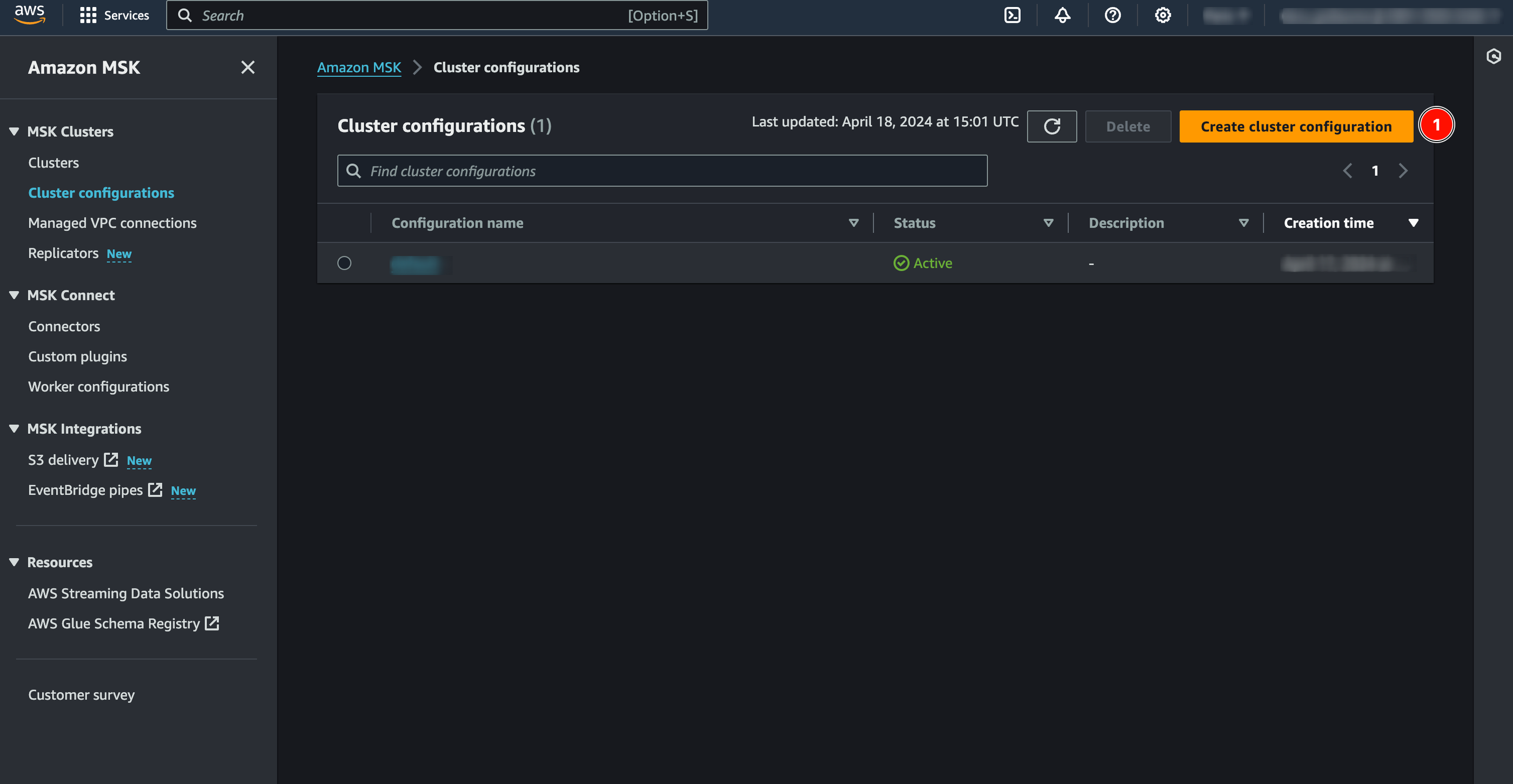
Task: Collapse the MSK Clusters section
Action: click(x=14, y=131)
